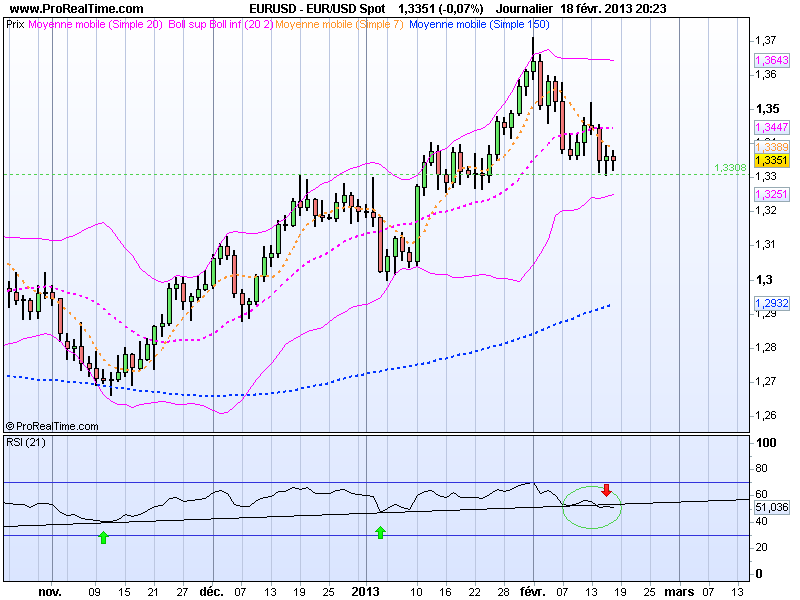Image resolution: width=800 pixels, height=600 pixels.
Task: Click the green 1,3308 support level label
Action: [730, 167]
